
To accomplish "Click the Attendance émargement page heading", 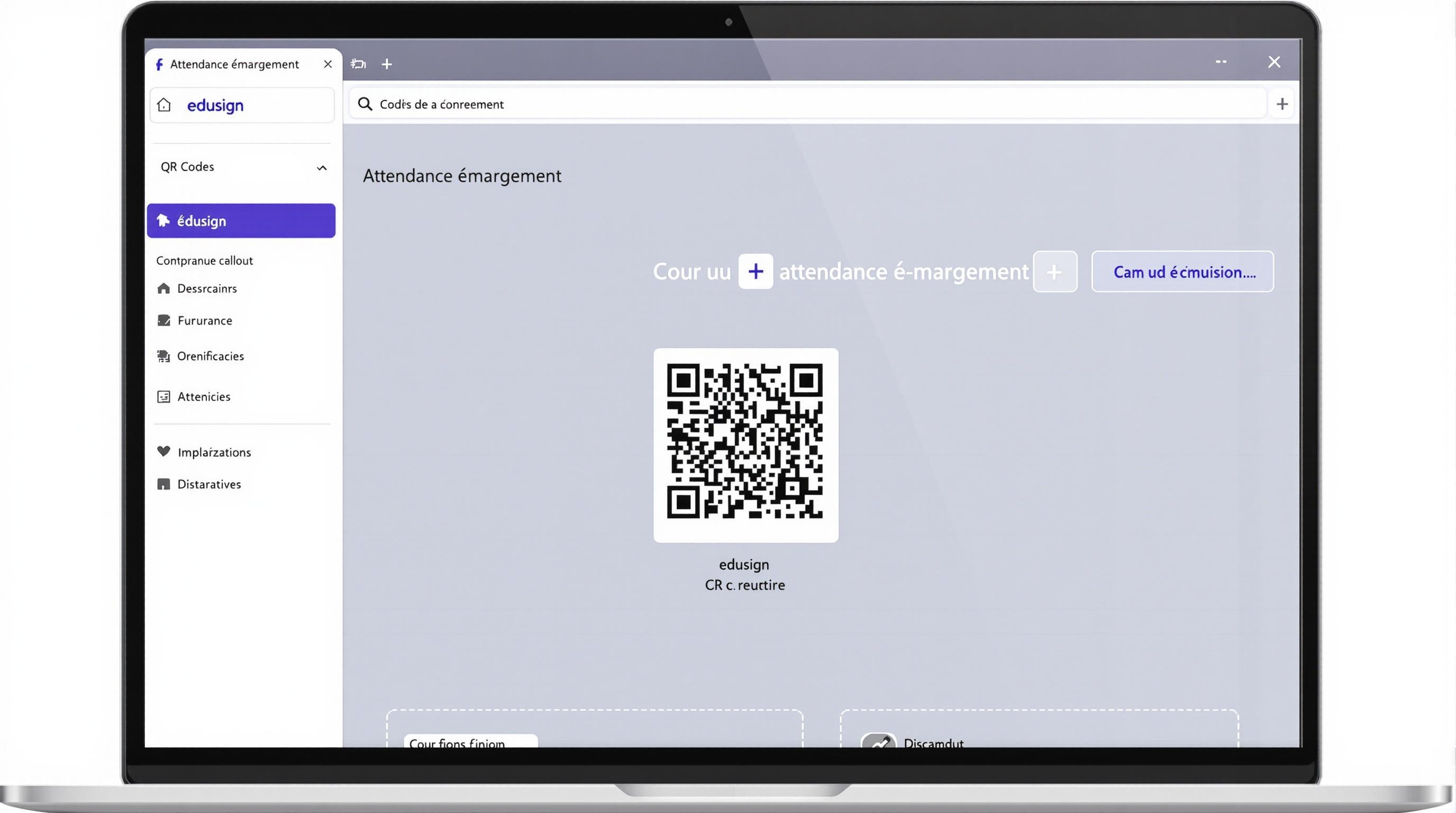I will tap(462, 176).
